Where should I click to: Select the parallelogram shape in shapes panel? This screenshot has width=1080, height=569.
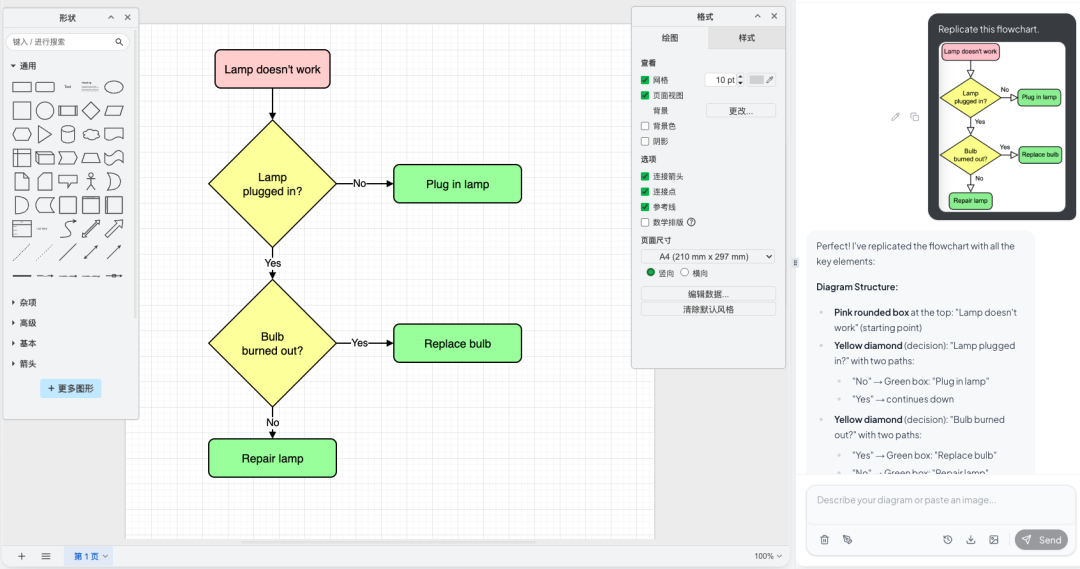(x=114, y=110)
